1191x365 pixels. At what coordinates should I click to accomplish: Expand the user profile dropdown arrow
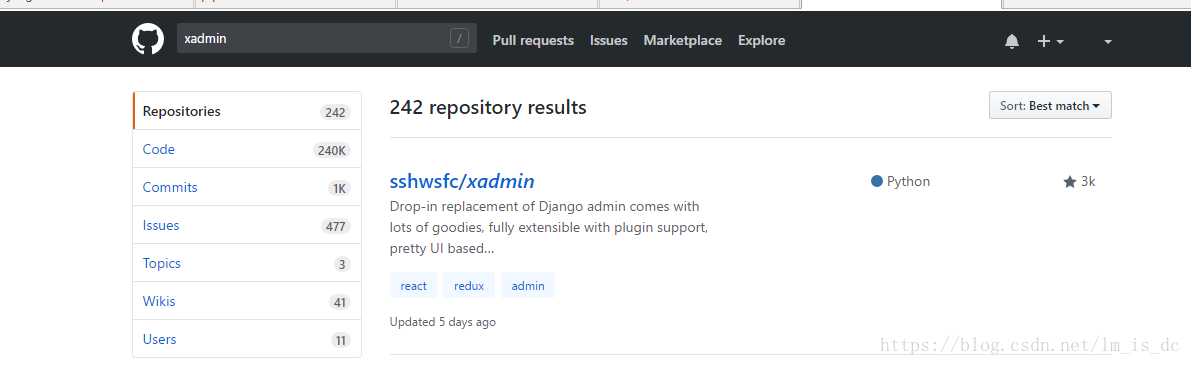(1108, 42)
